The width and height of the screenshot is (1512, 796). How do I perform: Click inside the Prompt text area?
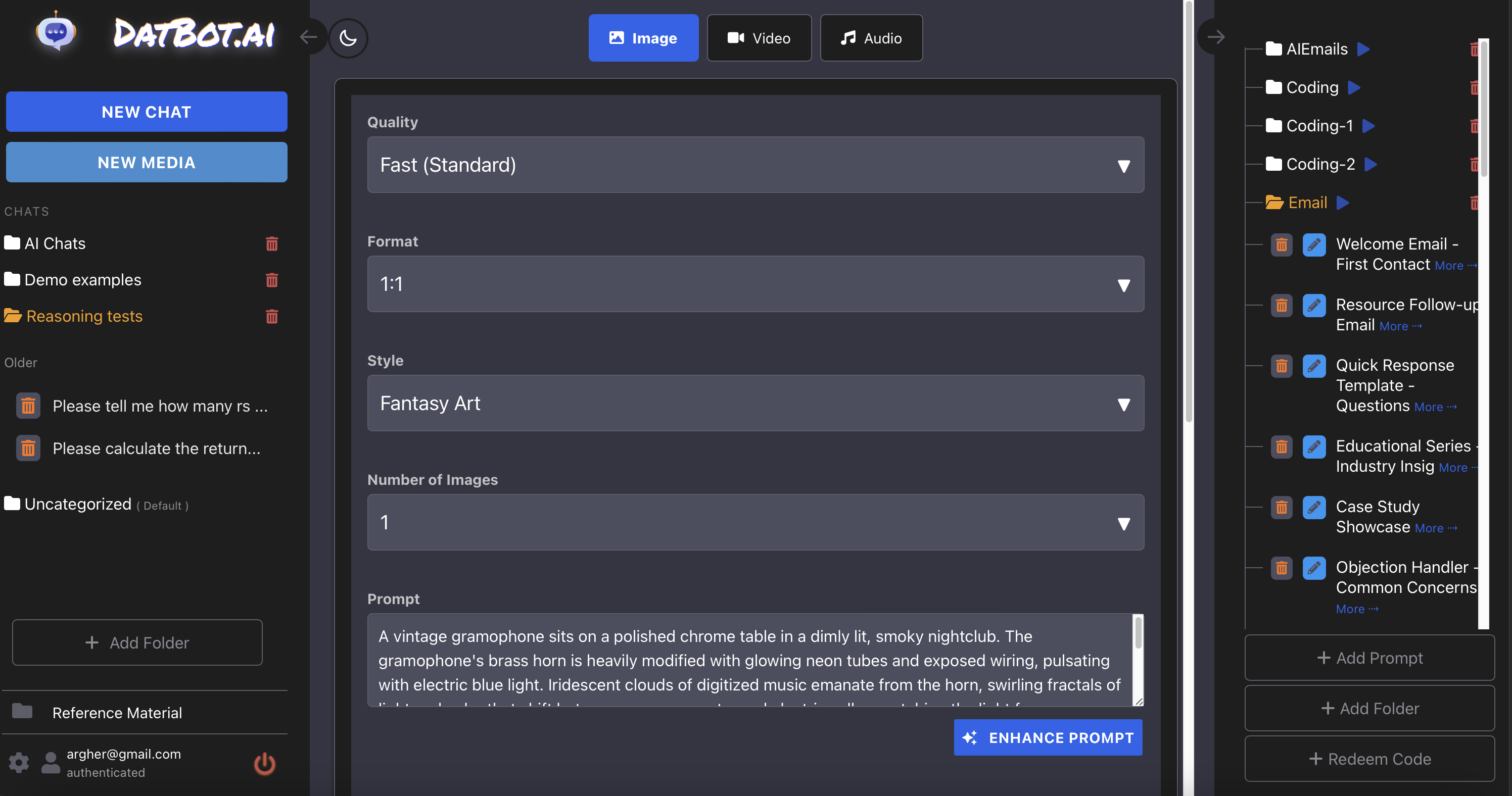[x=749, y=660]
